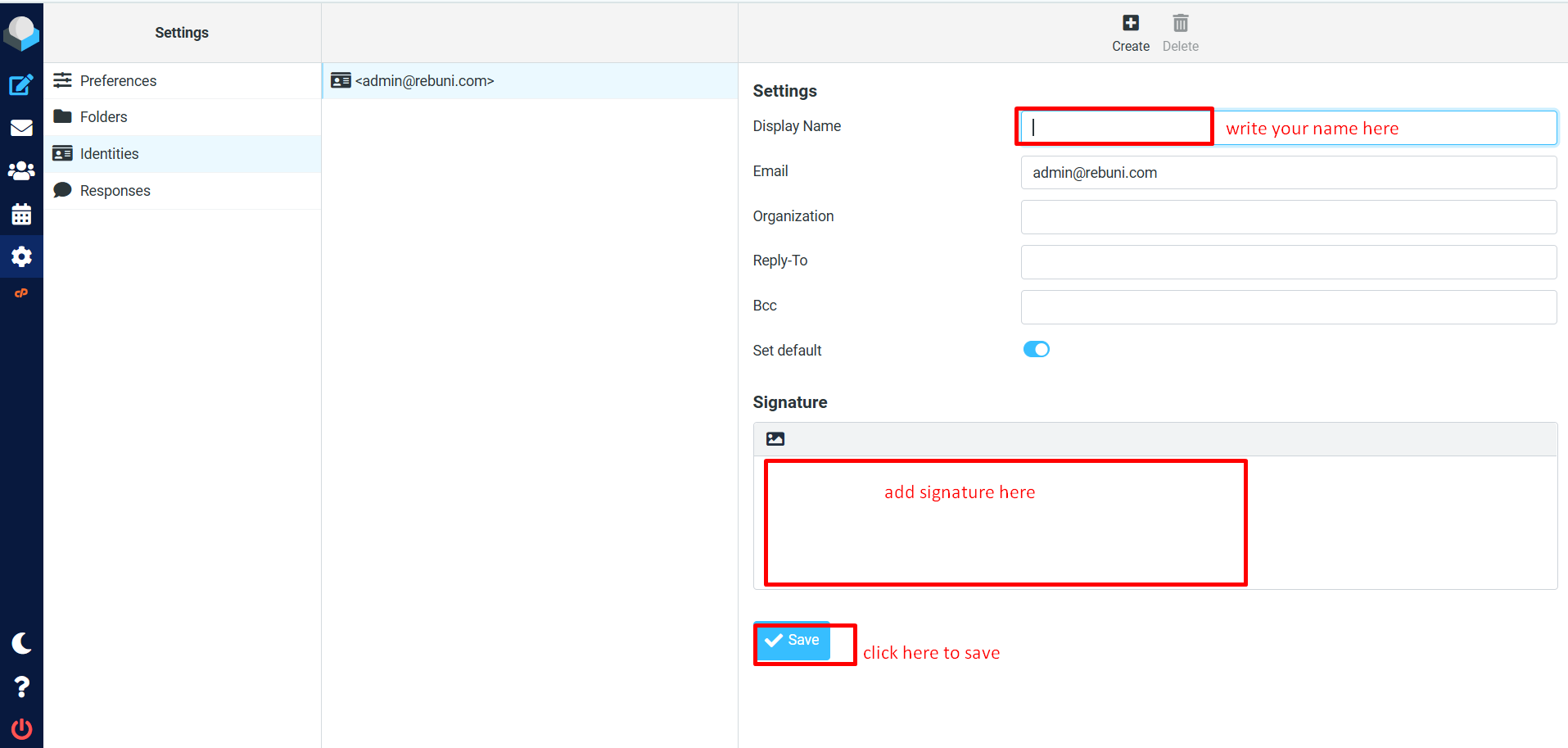1568x748 pixels.
Task: Open the Calendar icon in sidebar
Action: [x=21, y=215]
